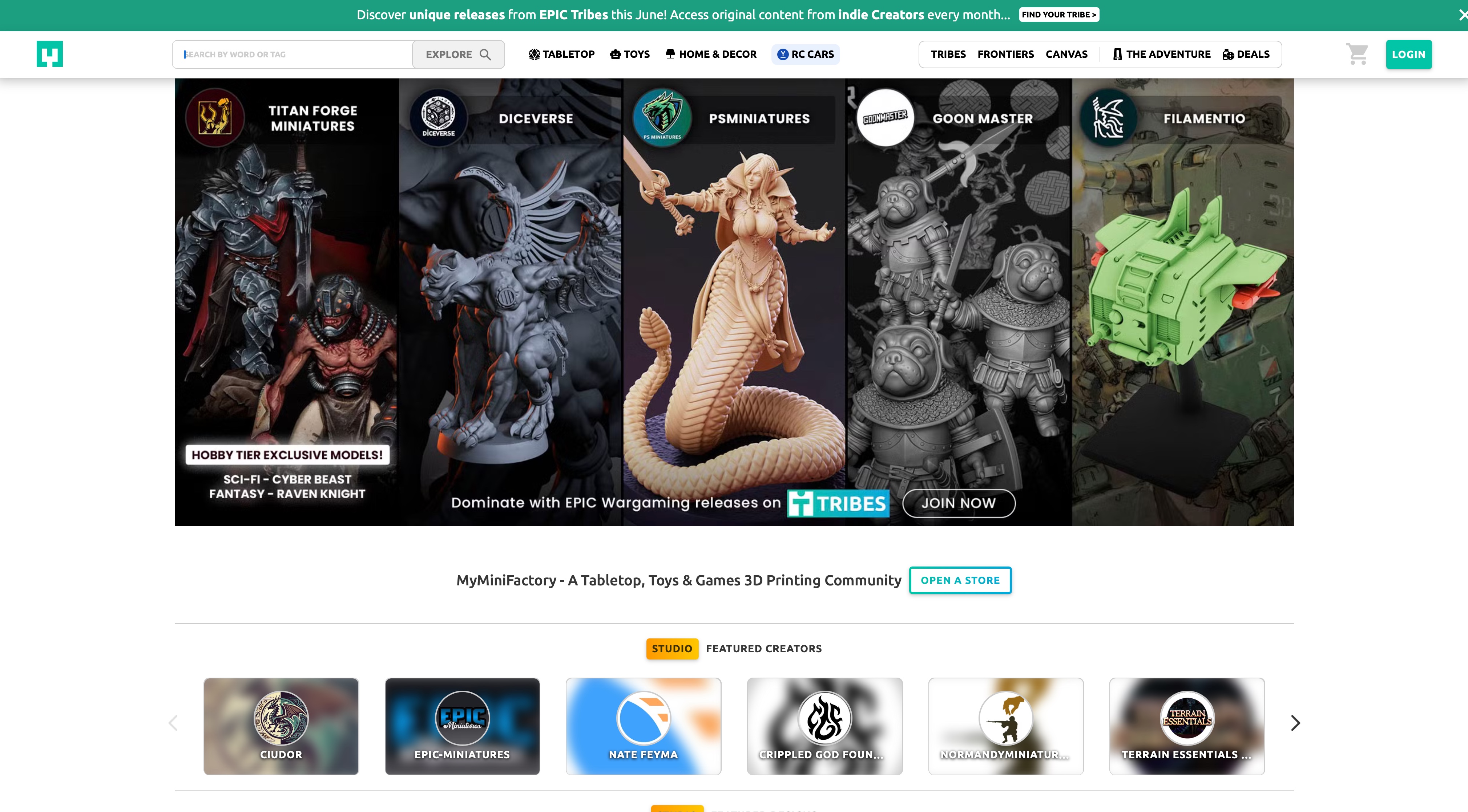This screenshot has height=812, width=1468.
Task: Click the Filamentio creature logo
Action: 1108,117
